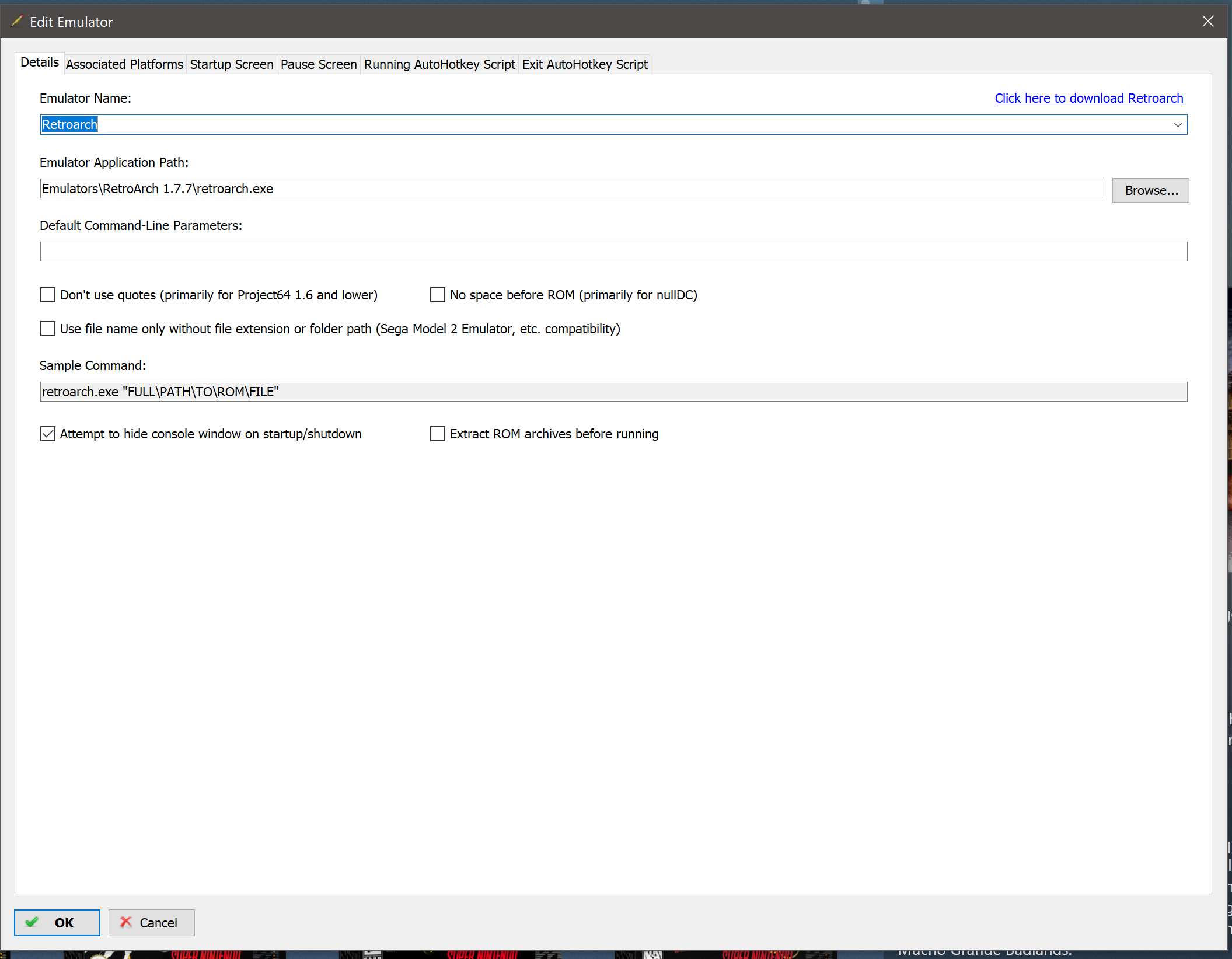
Task: Open the Startup Screen tab
Action: pos(232,64)
